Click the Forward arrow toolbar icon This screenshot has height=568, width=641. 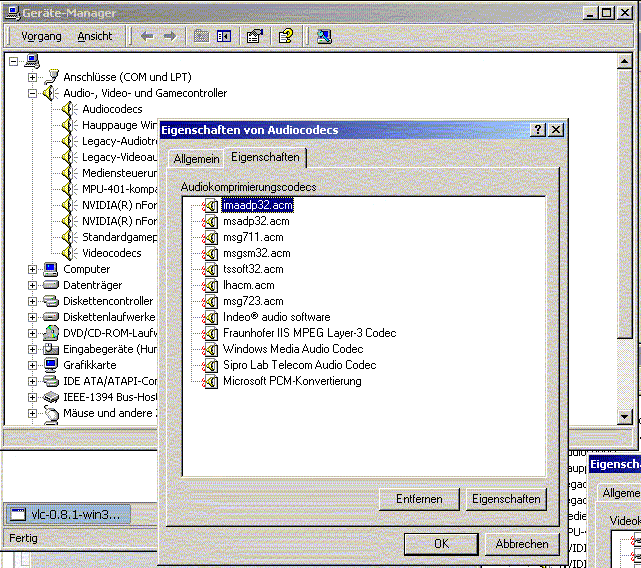point(170,36)
